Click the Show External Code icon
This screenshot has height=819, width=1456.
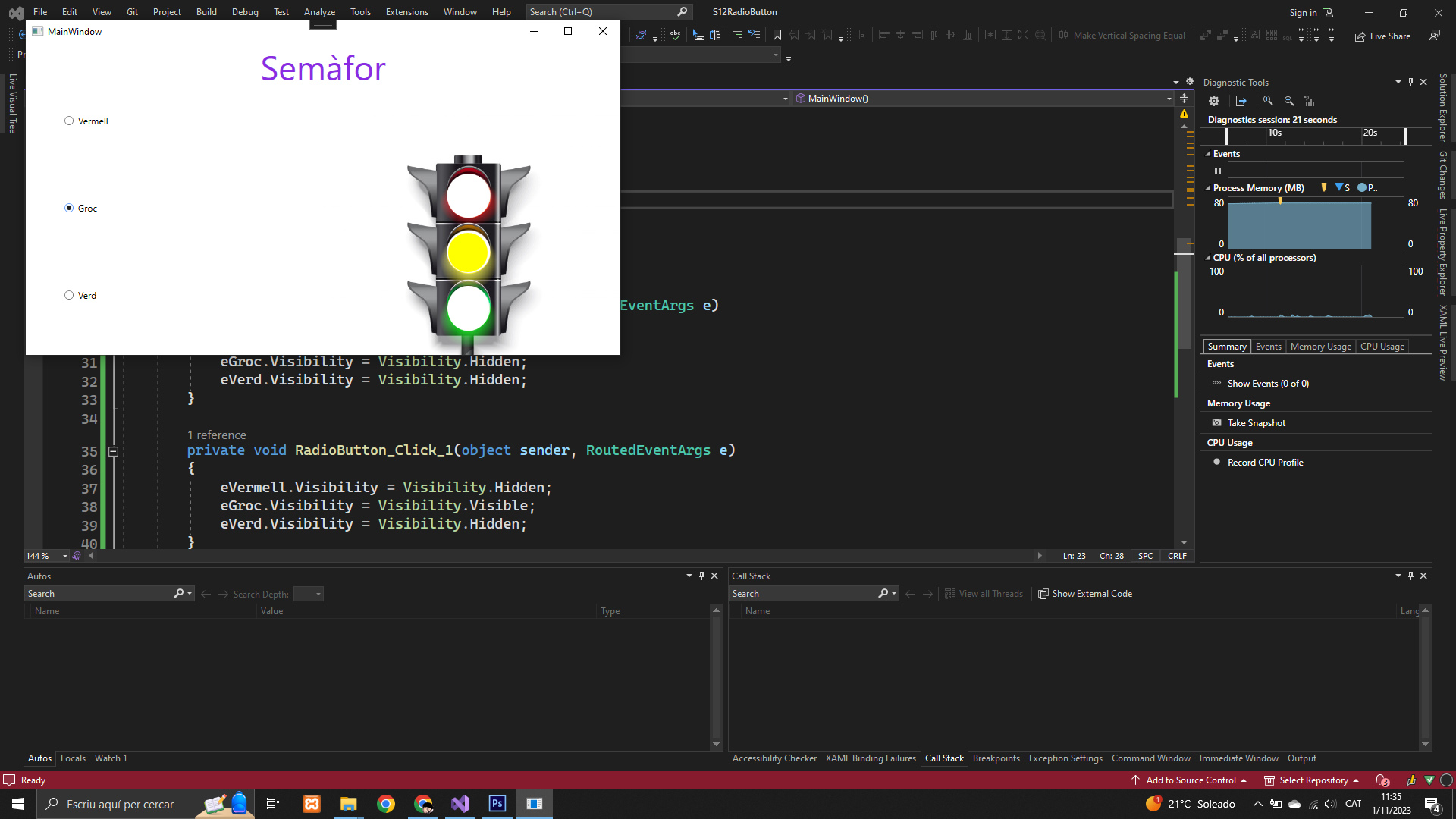[1043, 594]
